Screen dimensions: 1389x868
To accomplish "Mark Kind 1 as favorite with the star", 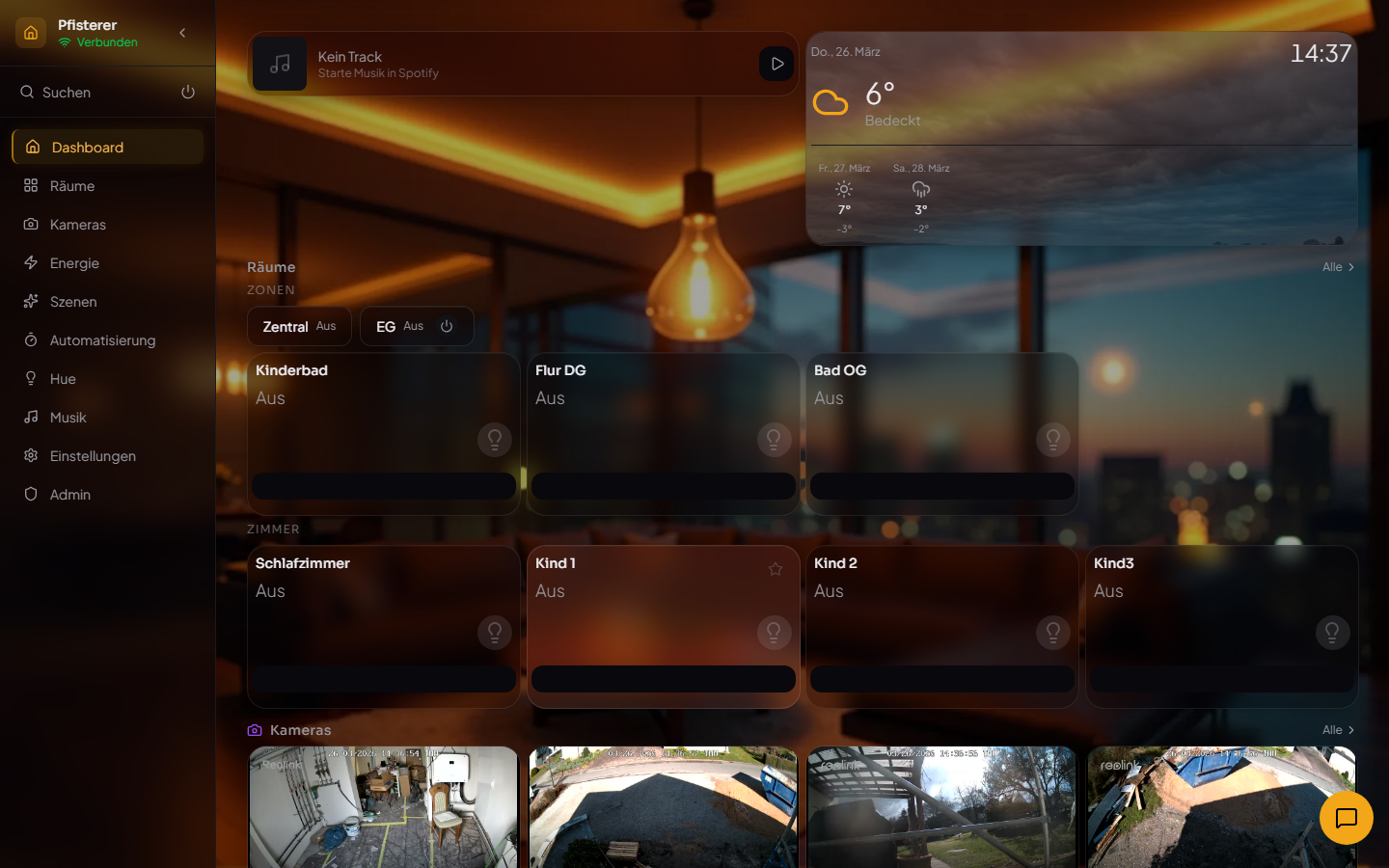I will tap(775, 569).
